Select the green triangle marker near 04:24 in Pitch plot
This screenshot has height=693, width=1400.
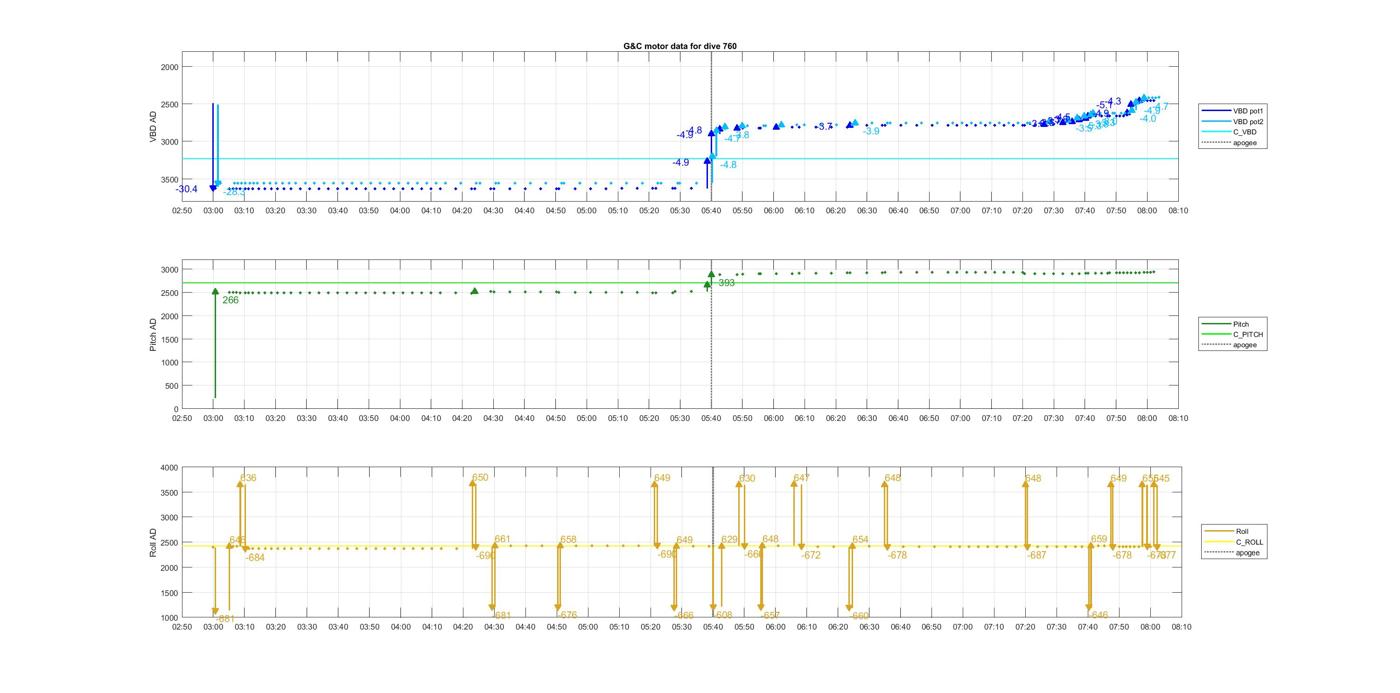click(x=474, y=291)
